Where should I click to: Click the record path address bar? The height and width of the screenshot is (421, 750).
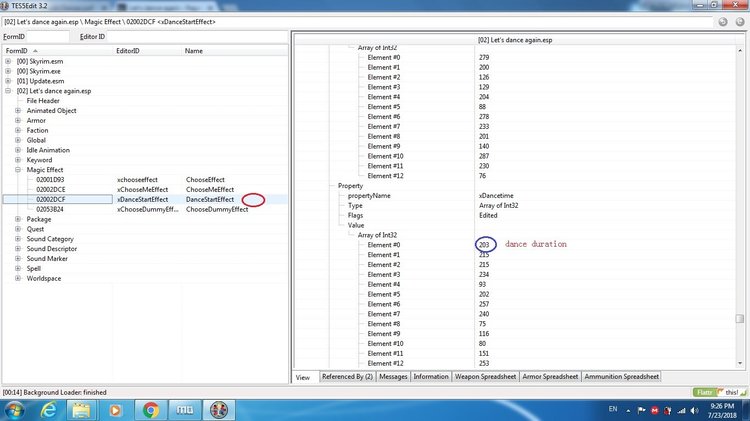357,22
